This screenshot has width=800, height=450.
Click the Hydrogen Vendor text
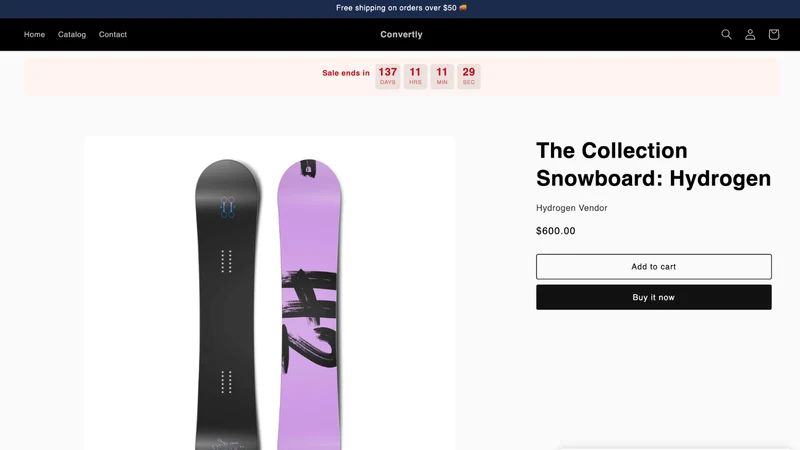point(571,208)
